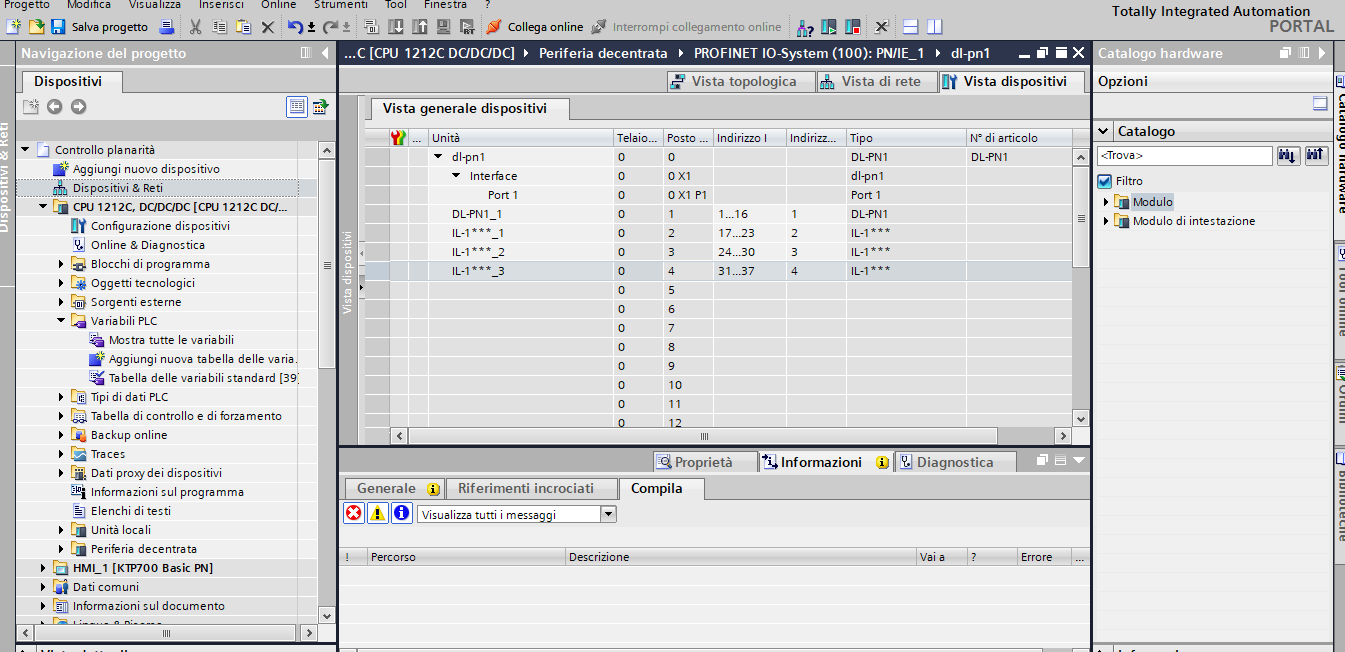The image size is (1345, 652).
Task: Click the back arrow in Dispositivi panel
Action: (x=54, y=106)
